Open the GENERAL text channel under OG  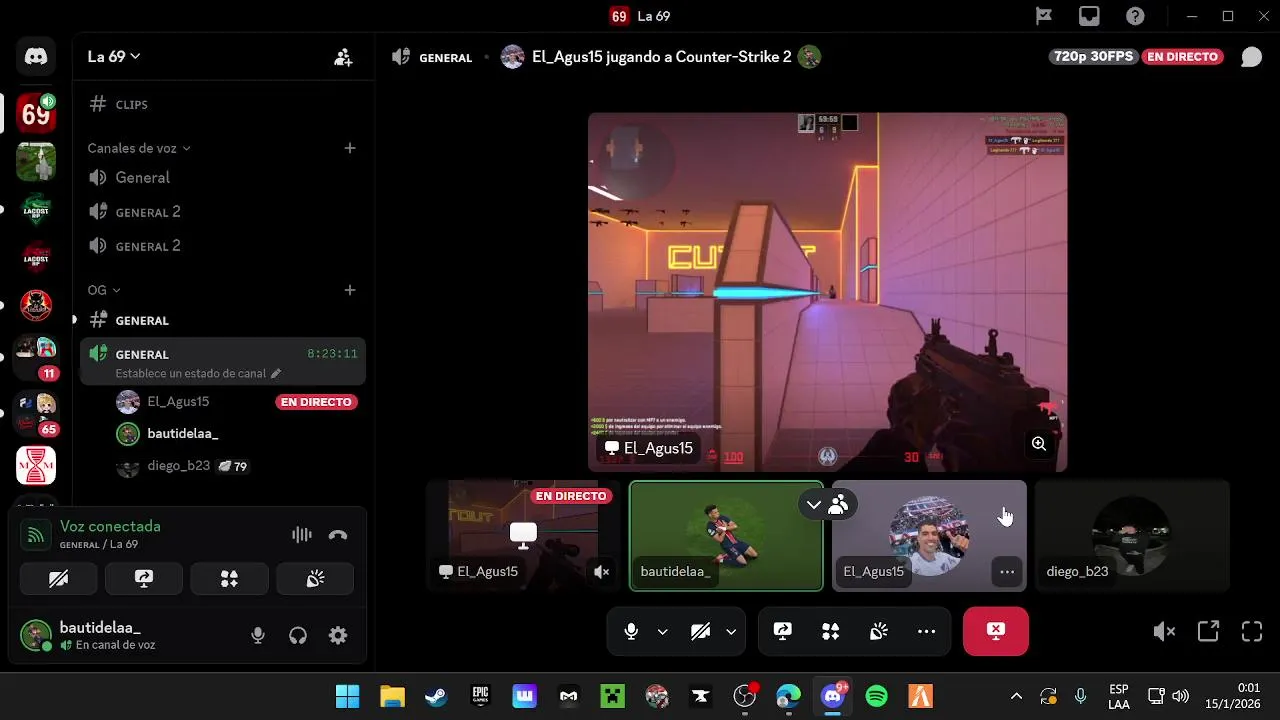223,320
